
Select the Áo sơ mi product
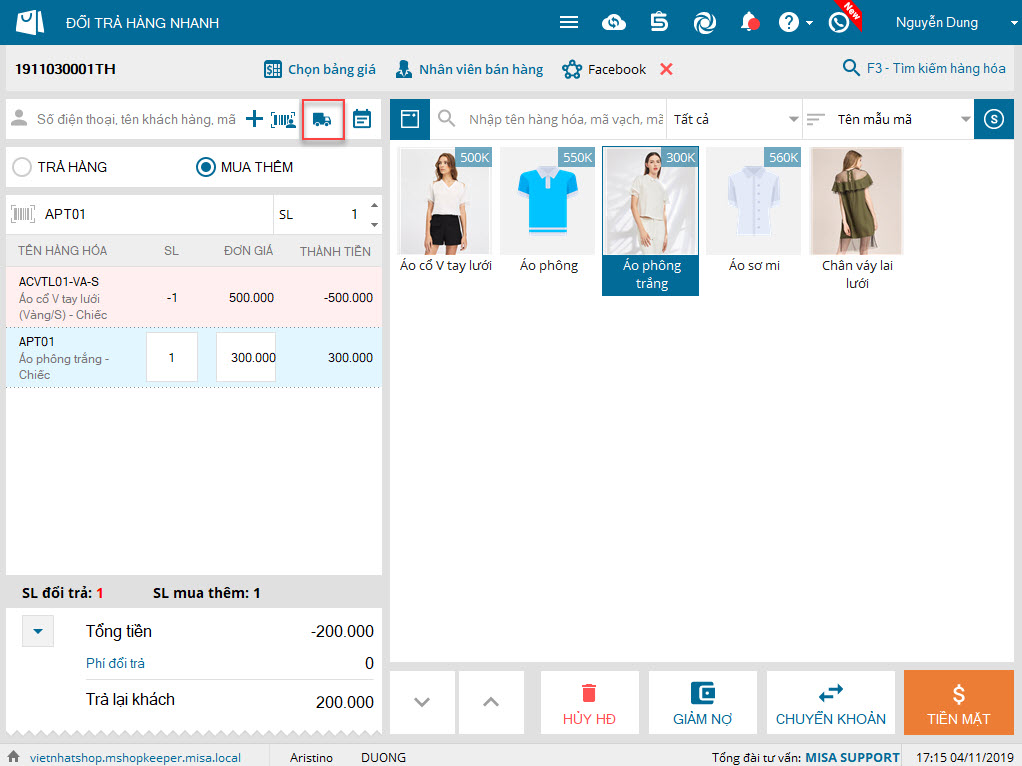point(753,210)
